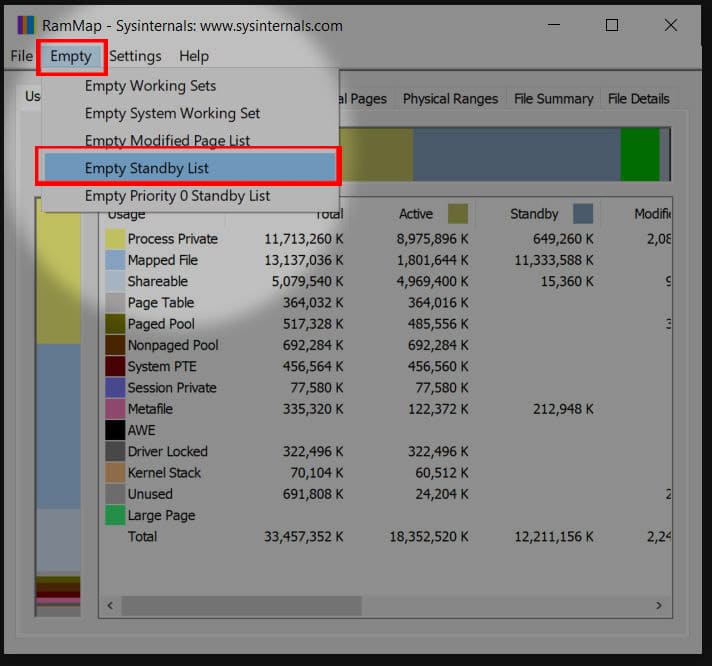Click the Unused color swatch
Image resolution: width=712 pixels, height=666 pixels.
115,494
